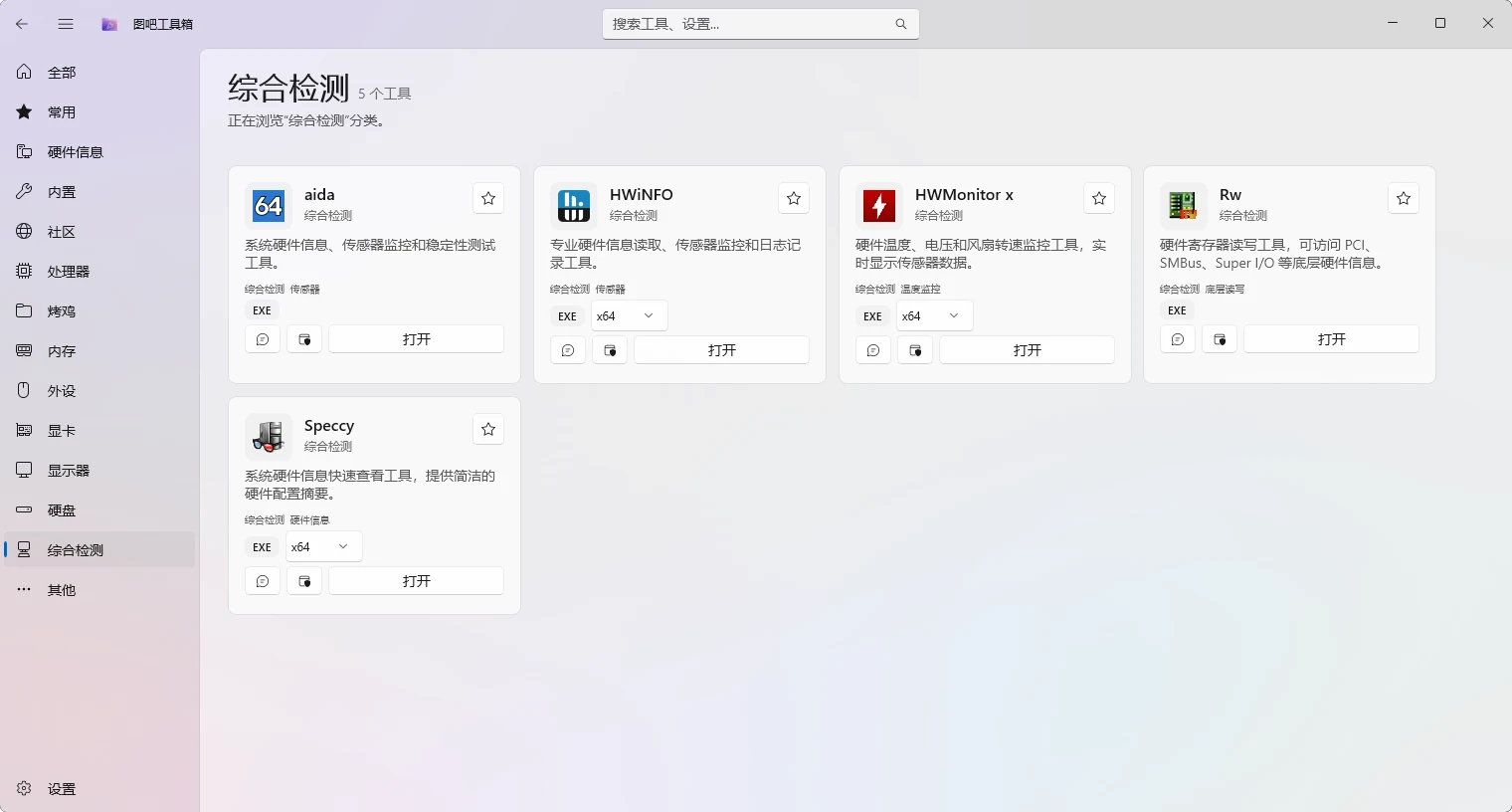Viewport: 1512px width, 812px height.
Task: Open 全部 via the home icon
Action: tap(24, 72)
